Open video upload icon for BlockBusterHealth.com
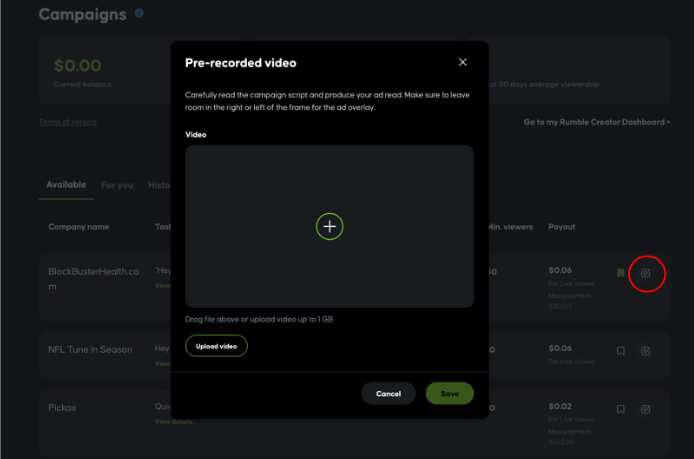Image resolution: width=694 pixels, height=459 pixels. pyautogui.click(x=646, y=272)
